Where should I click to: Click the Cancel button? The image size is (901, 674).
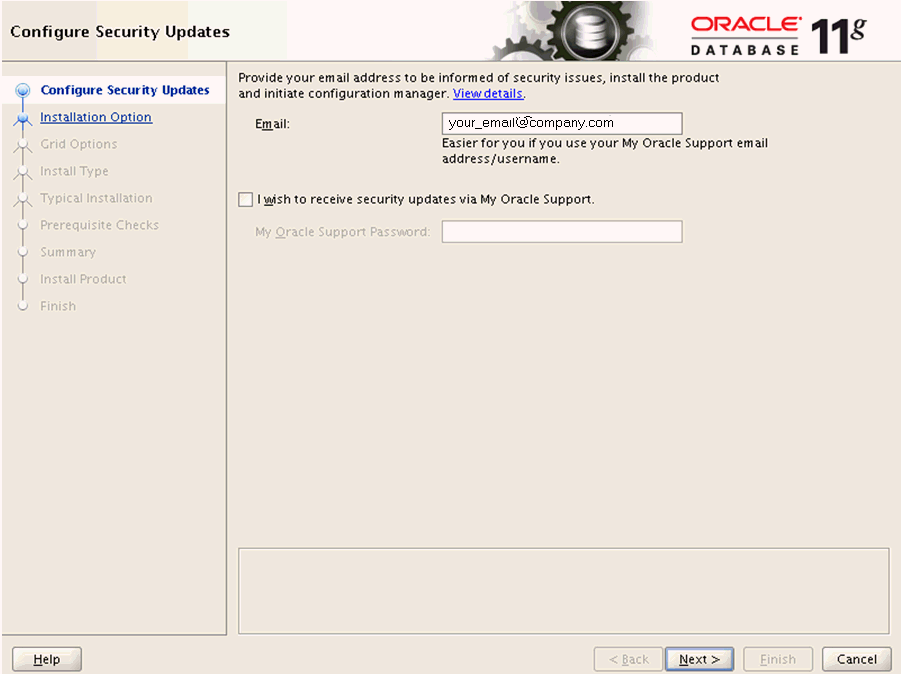click(x=856, y=658)
